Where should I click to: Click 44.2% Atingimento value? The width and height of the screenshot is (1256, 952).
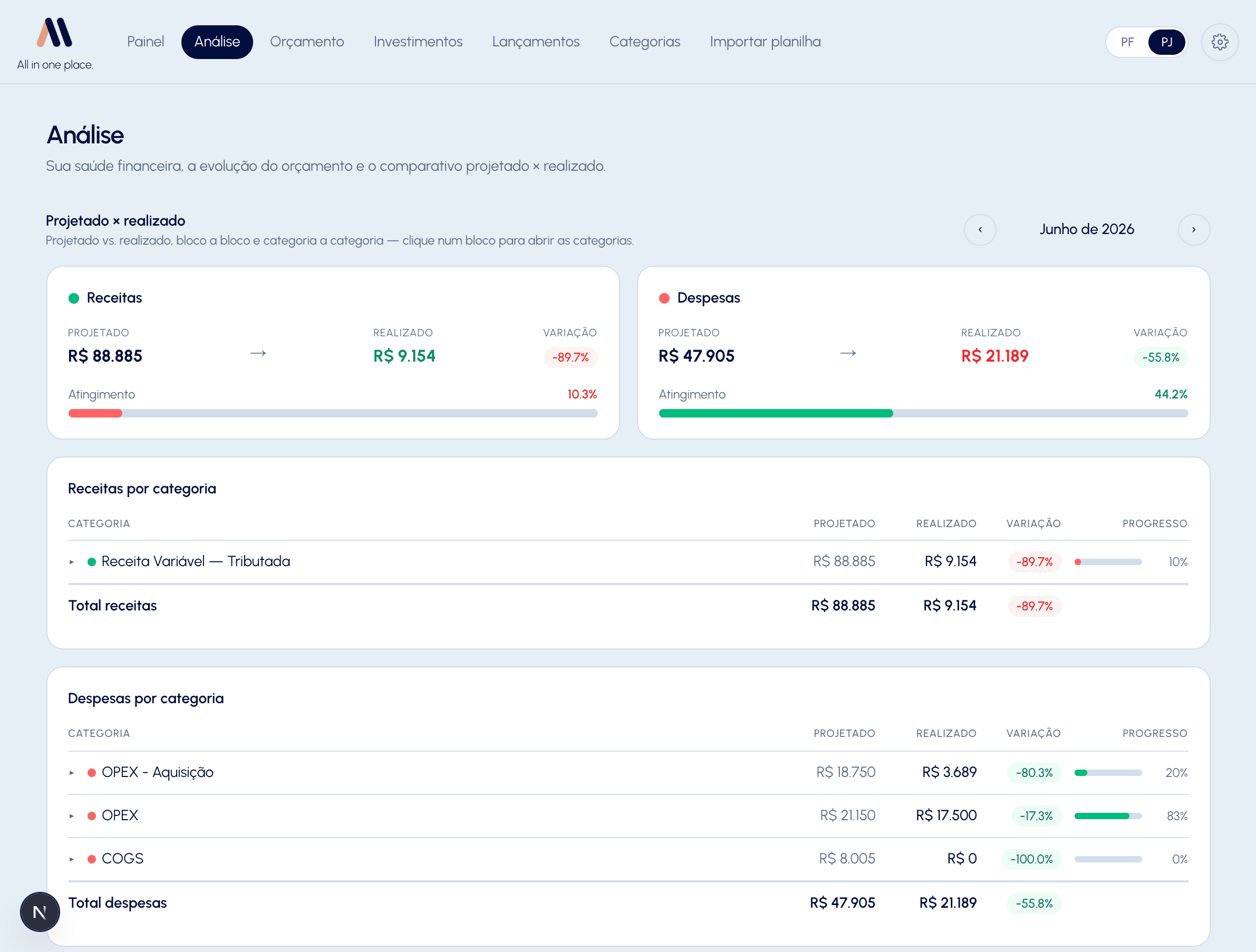point(1171,394)
